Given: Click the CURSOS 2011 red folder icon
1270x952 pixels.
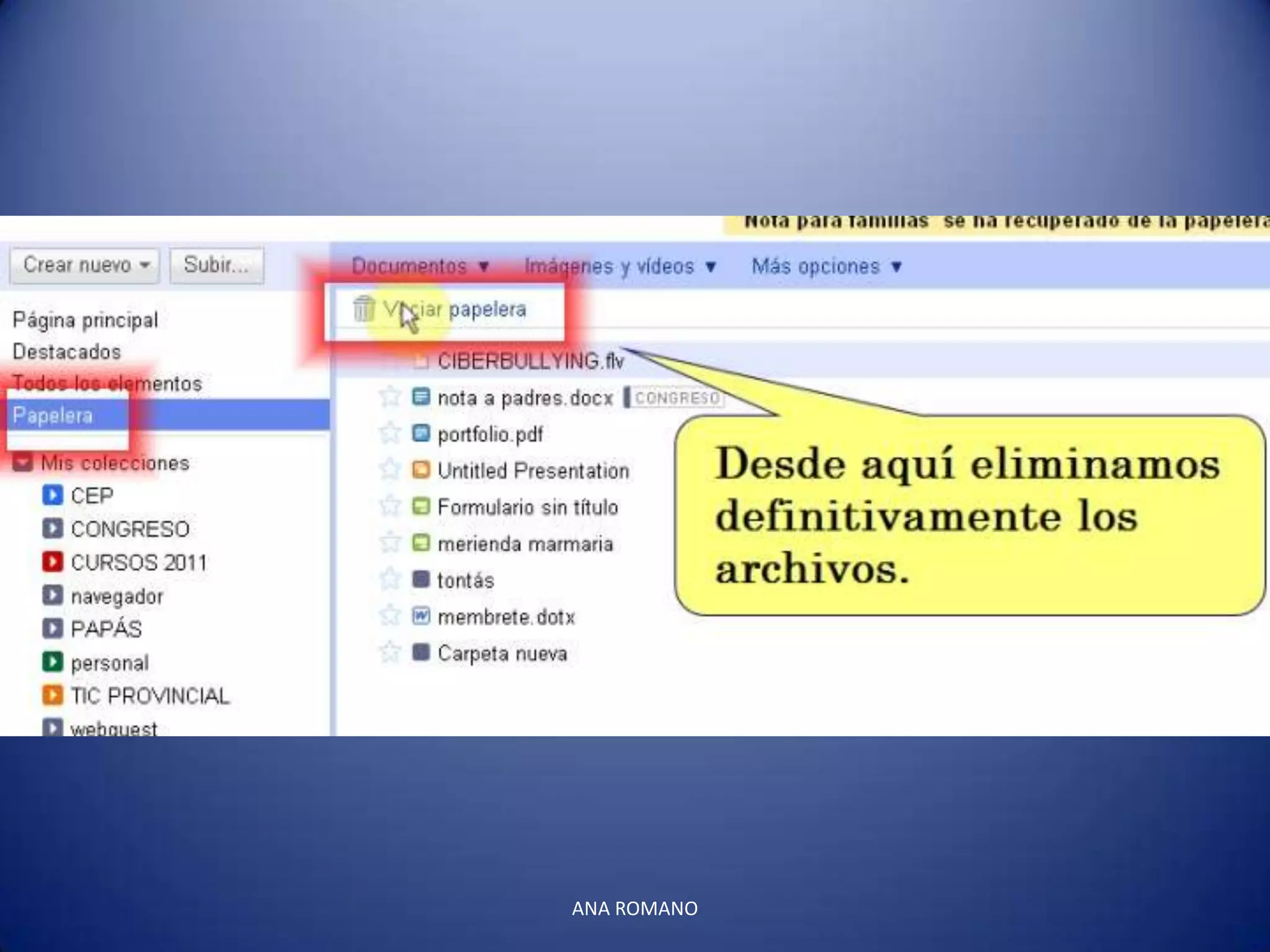Looking at the screenshot, I should click(53, 562).
